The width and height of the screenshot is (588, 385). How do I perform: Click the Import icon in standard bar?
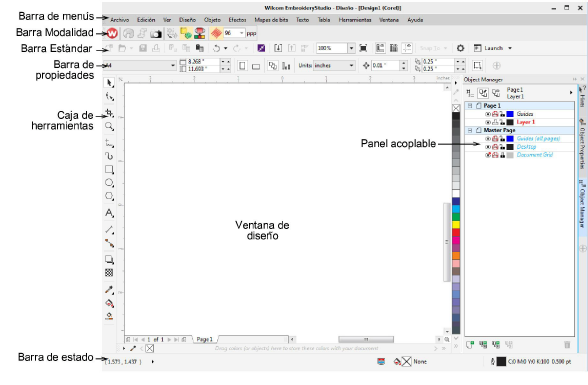pos(278,48)
